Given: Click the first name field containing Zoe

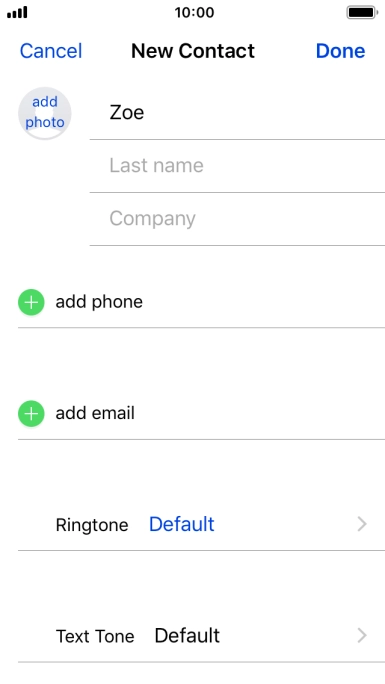Looking at the screenshot, I should pos(237,113).
